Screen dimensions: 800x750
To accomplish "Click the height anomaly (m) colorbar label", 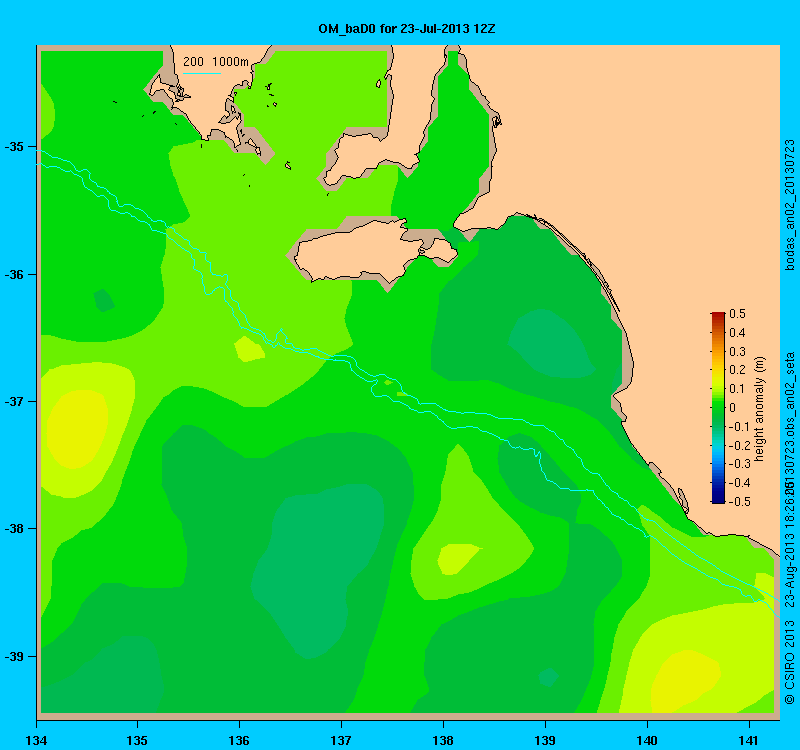I will coord(760,408).
